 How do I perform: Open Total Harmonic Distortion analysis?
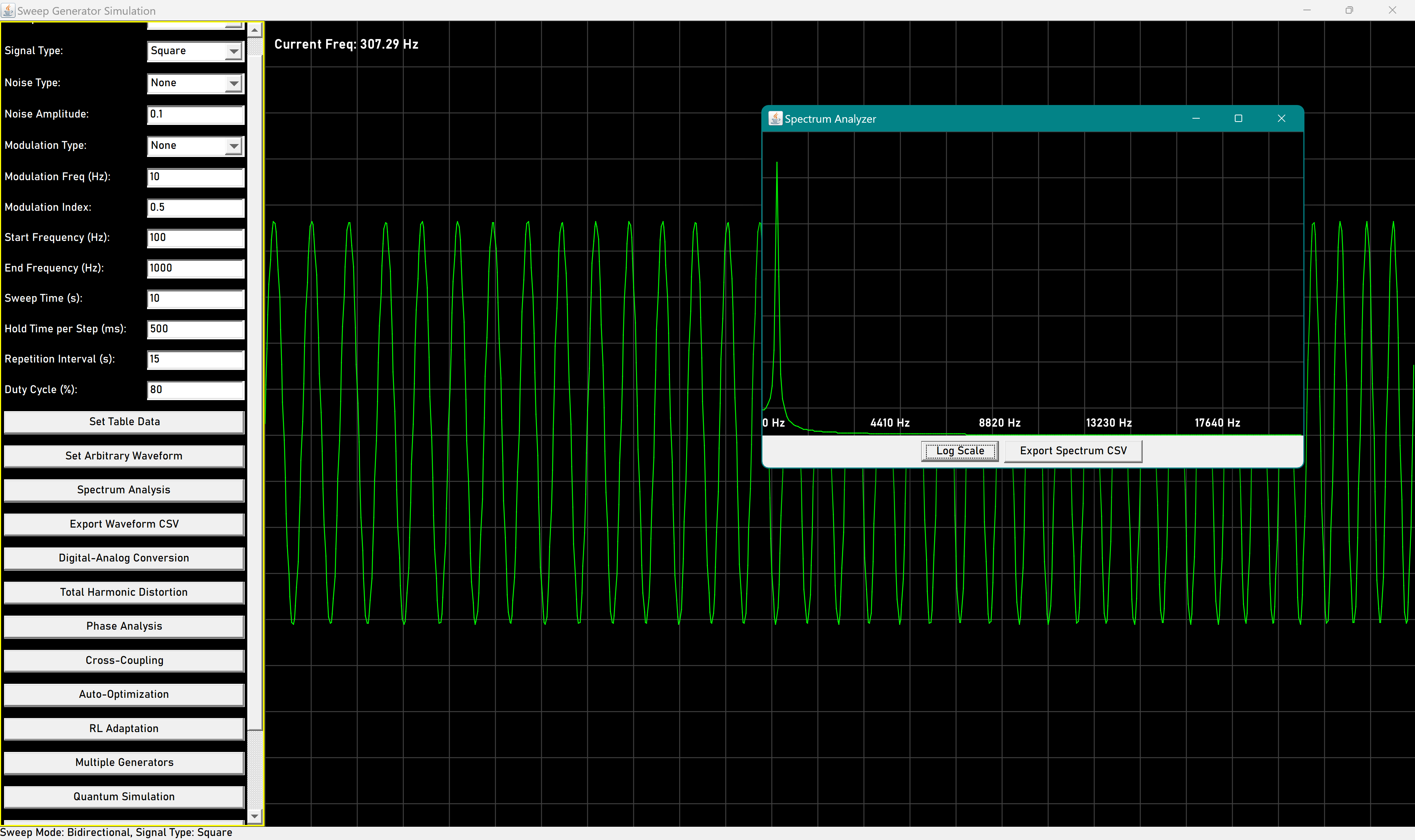123,592
